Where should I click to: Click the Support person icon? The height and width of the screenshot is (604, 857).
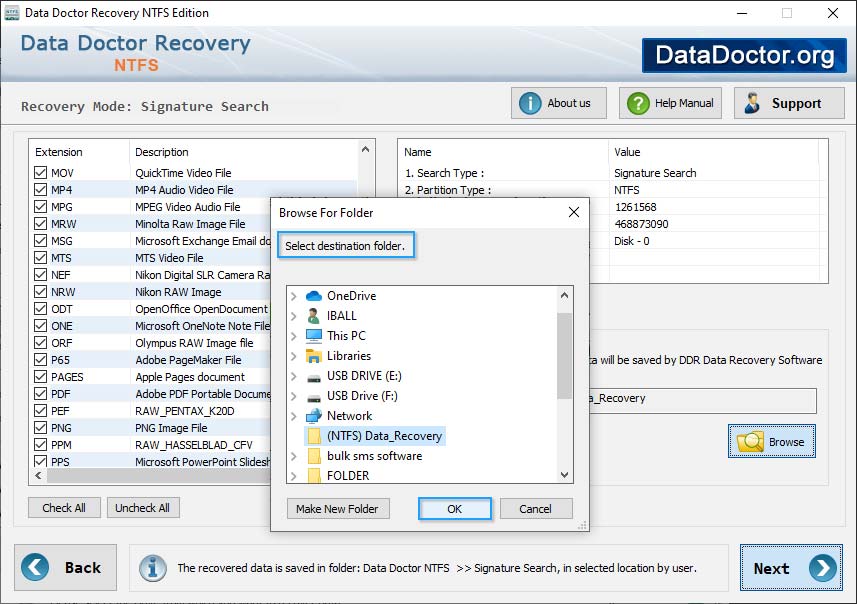point(752,103)
